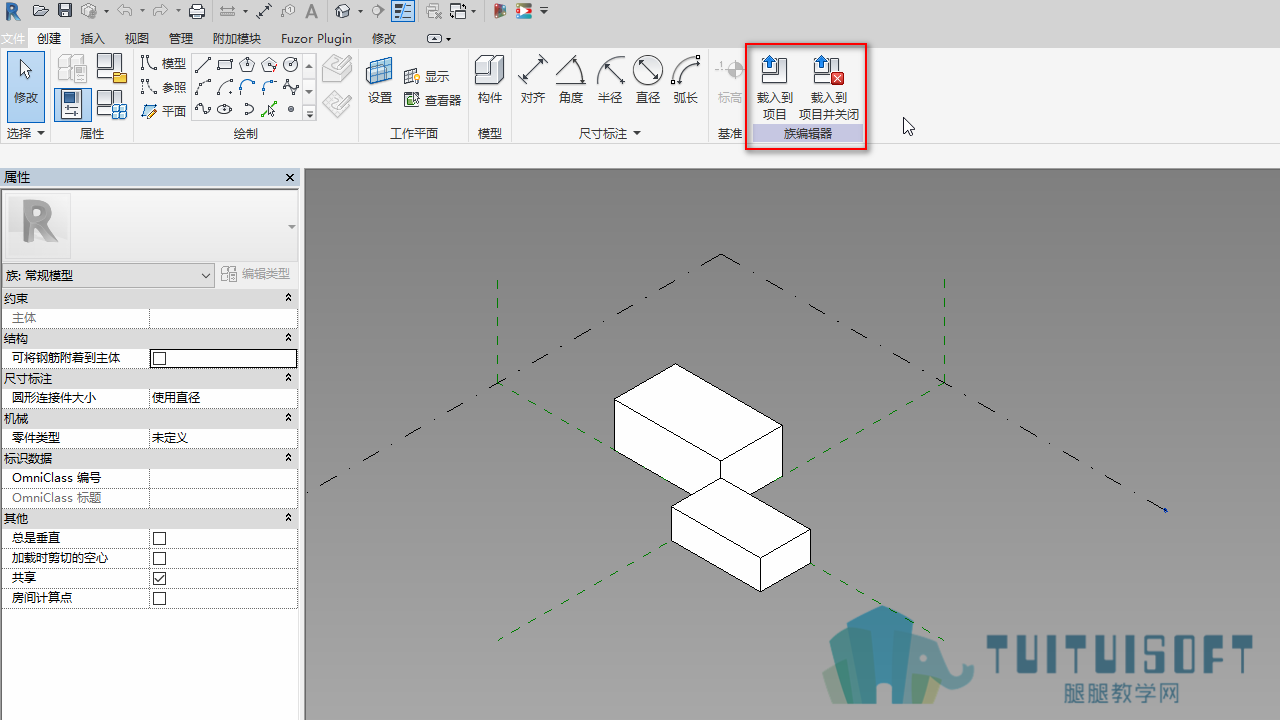
Task: Select the 半径 radial dimension tool
Action: tap(610, 81)
